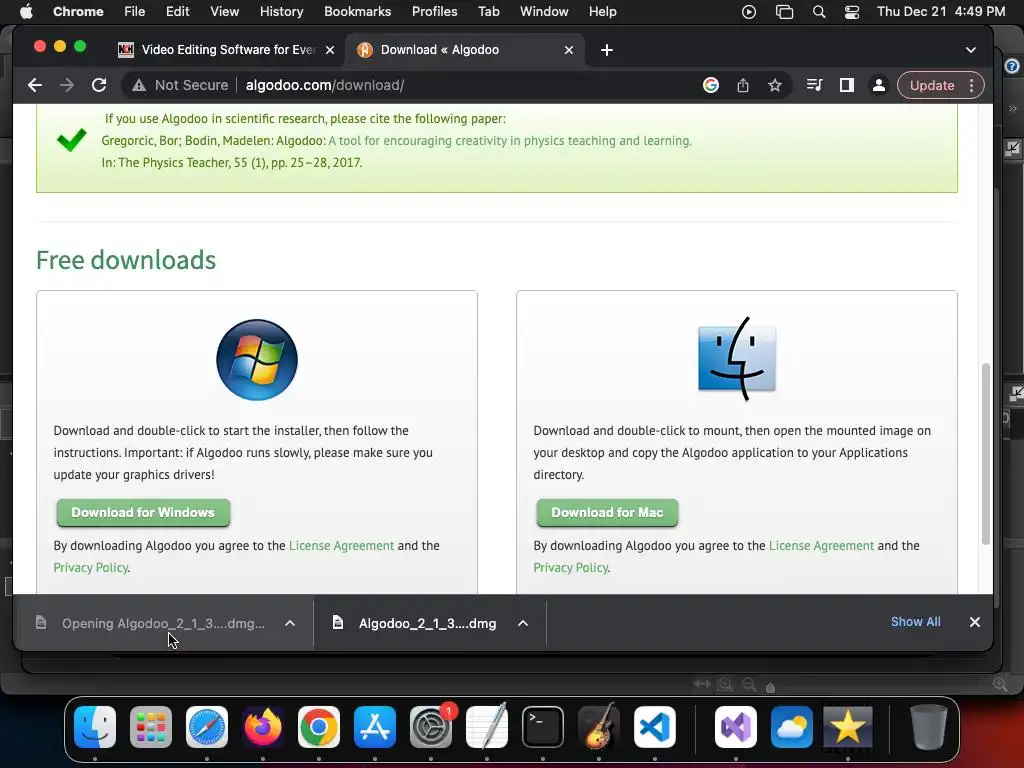Open Privacy Policy link under Mac download
Image resolution: width=1024 pixels, height=768 pixels.
(x=571, y=568)
